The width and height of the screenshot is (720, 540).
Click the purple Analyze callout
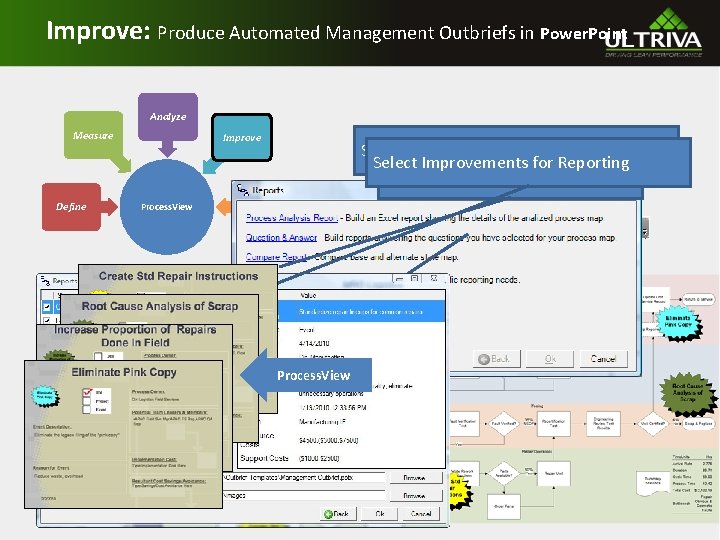168,117
